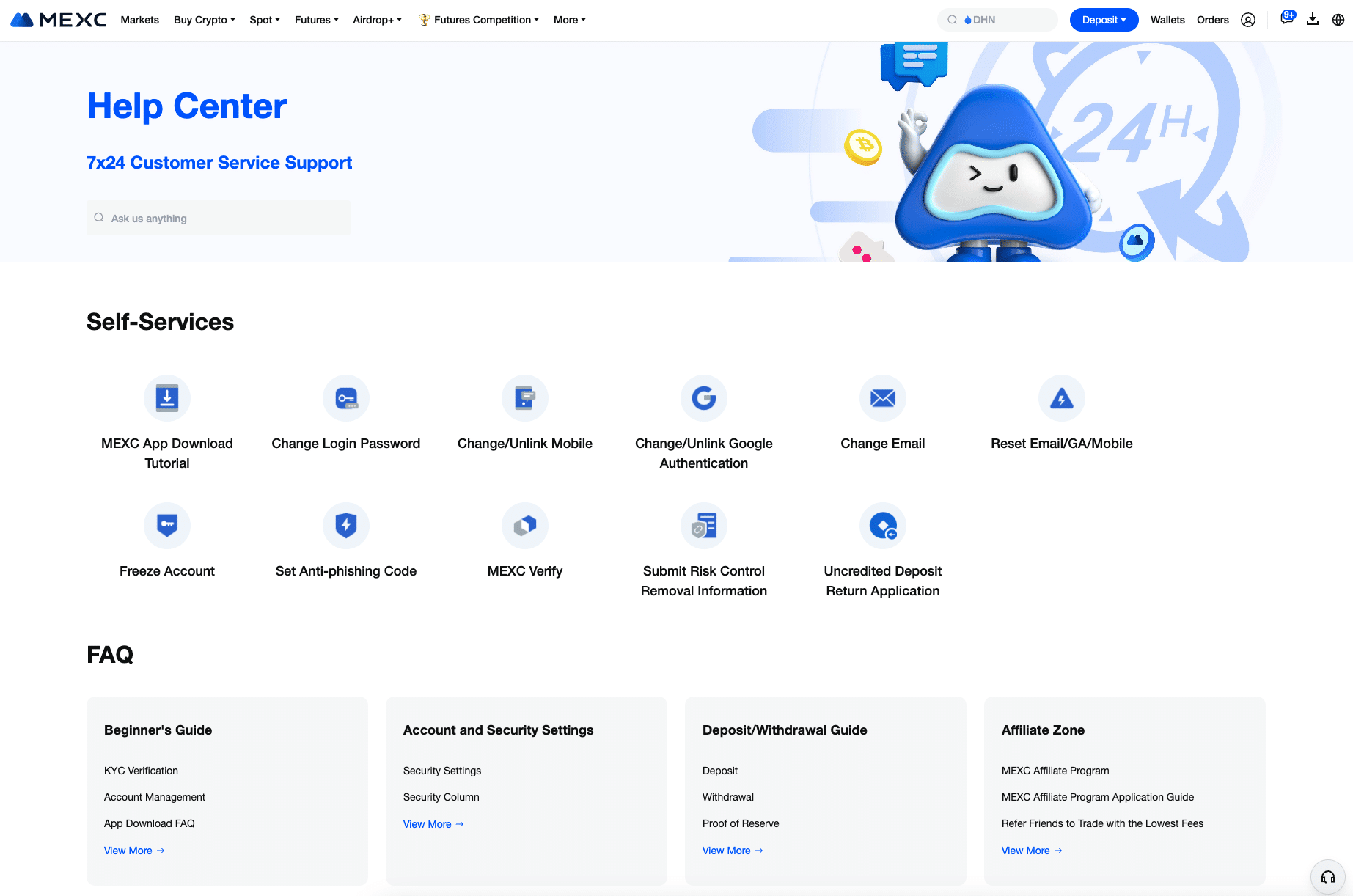Open MEXC Affiliate Program Application Guide
The width and height of the screenshot is (1353, 896).
tap(1098, 797)
